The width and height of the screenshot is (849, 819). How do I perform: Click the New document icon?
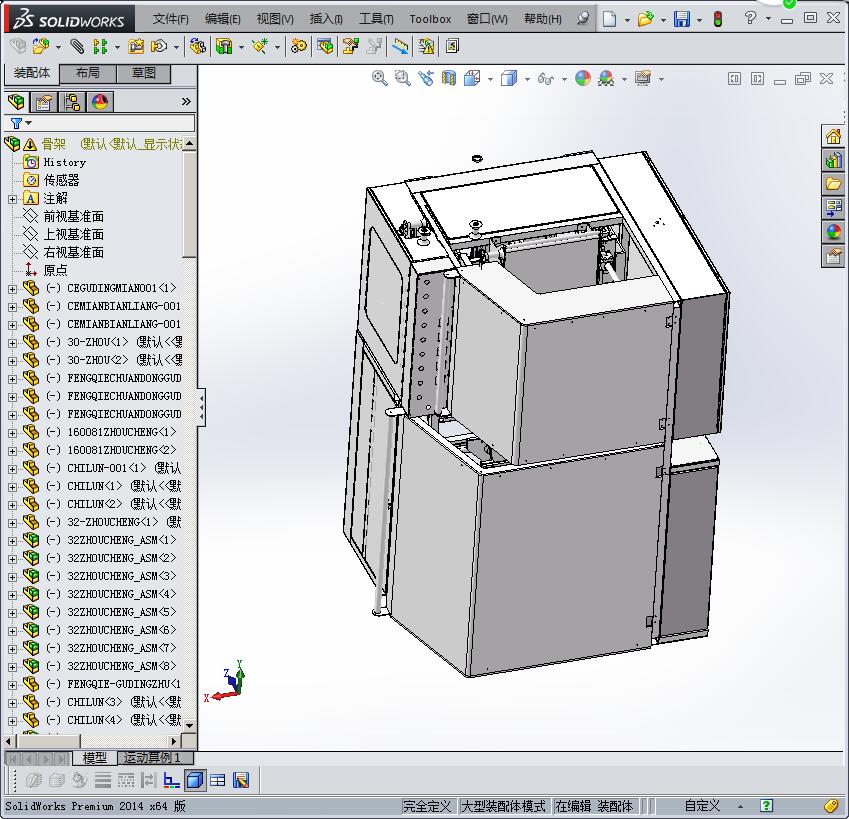[x=610, y=19]
